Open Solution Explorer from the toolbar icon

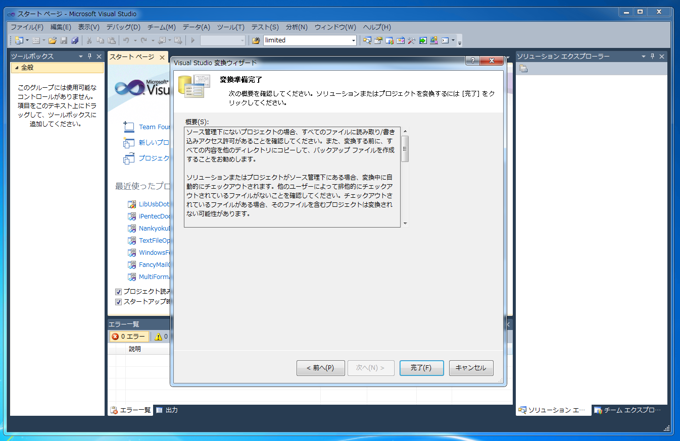click(367, 40)
